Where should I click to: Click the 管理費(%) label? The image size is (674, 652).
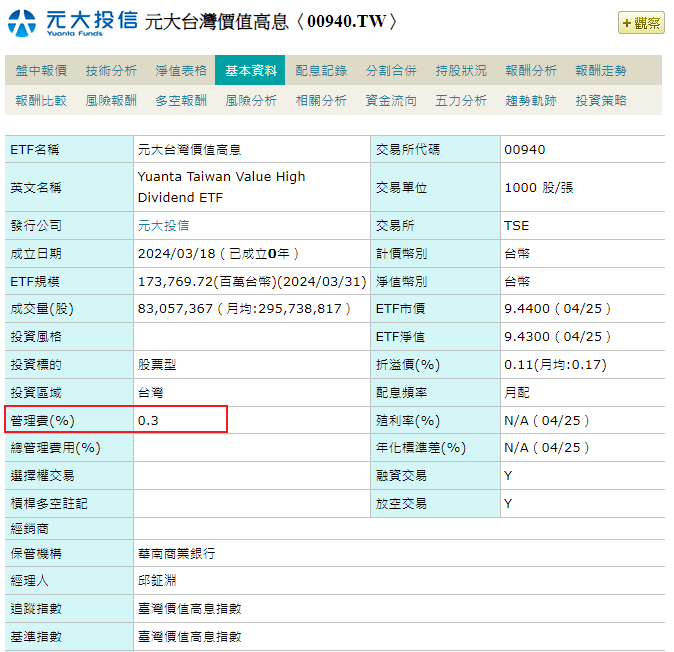coord(42,420)
